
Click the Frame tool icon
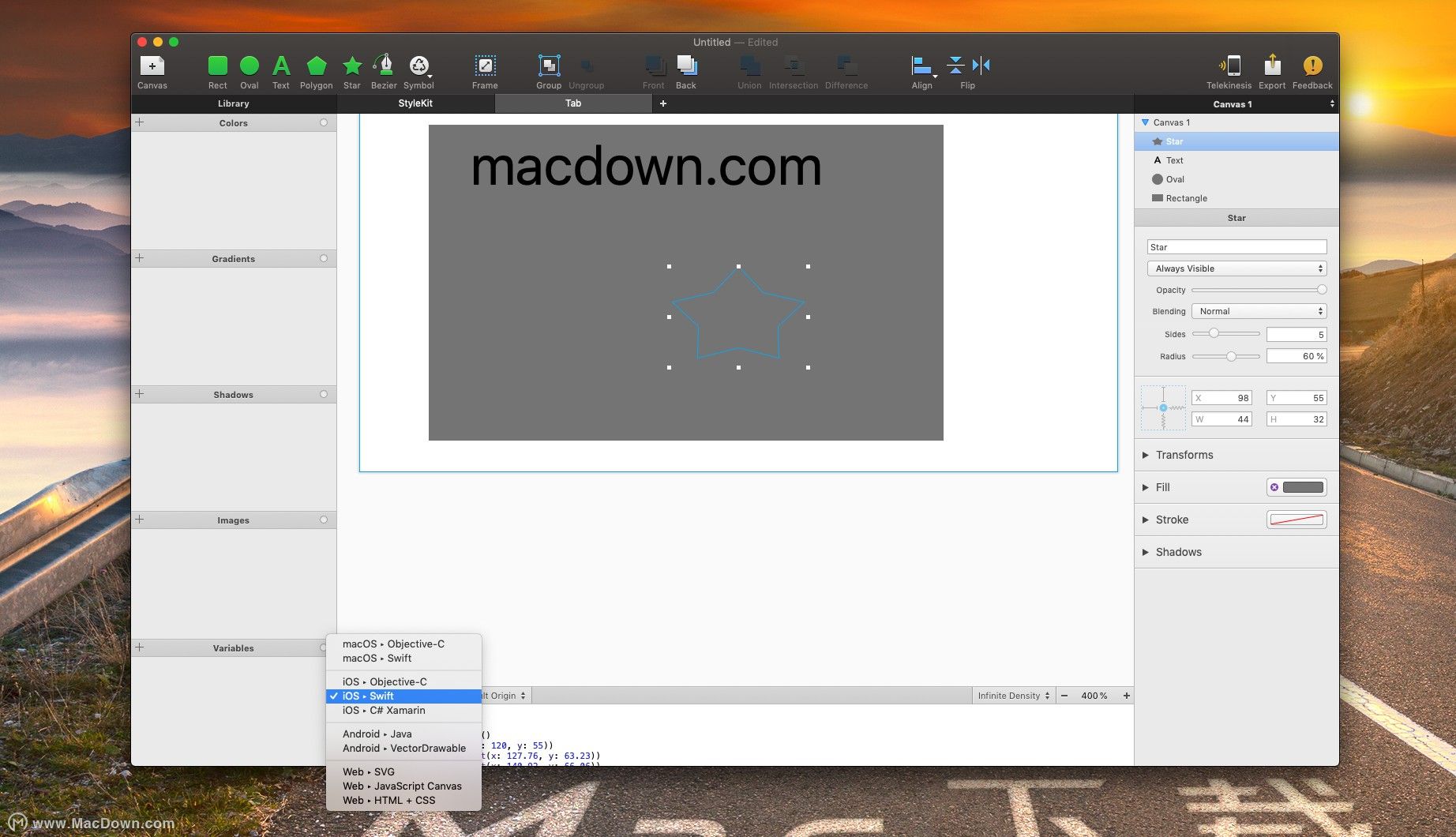coord(485,66)
